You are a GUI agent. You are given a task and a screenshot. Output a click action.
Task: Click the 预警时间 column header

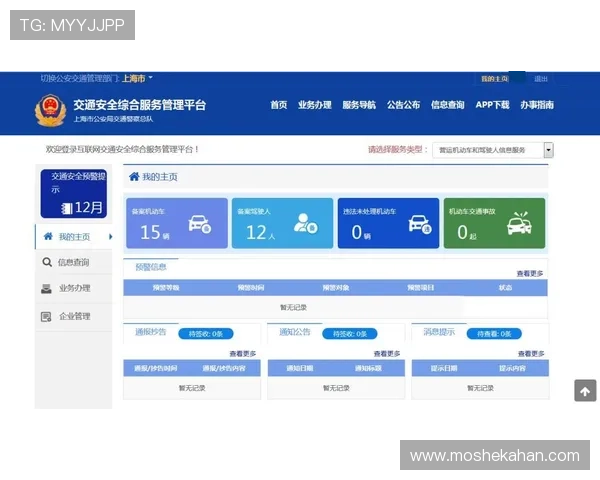tap(251, 287)
